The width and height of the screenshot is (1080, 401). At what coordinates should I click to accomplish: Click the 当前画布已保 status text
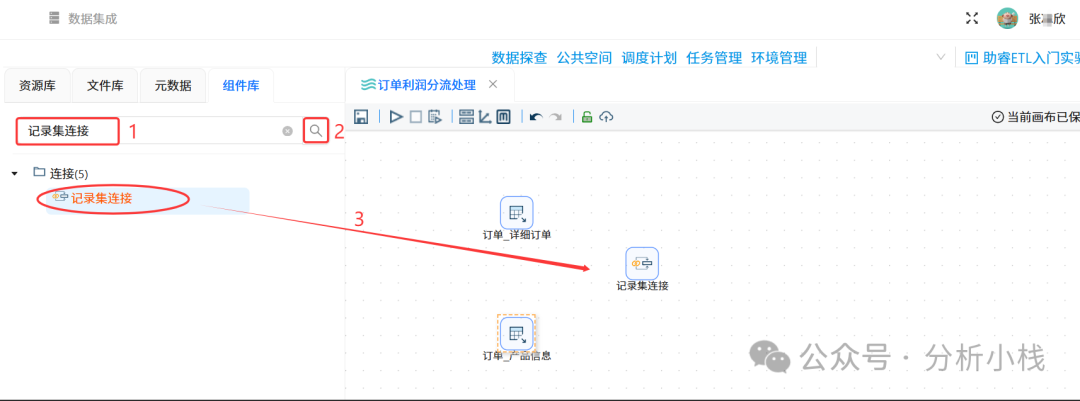coord(1043,117)
